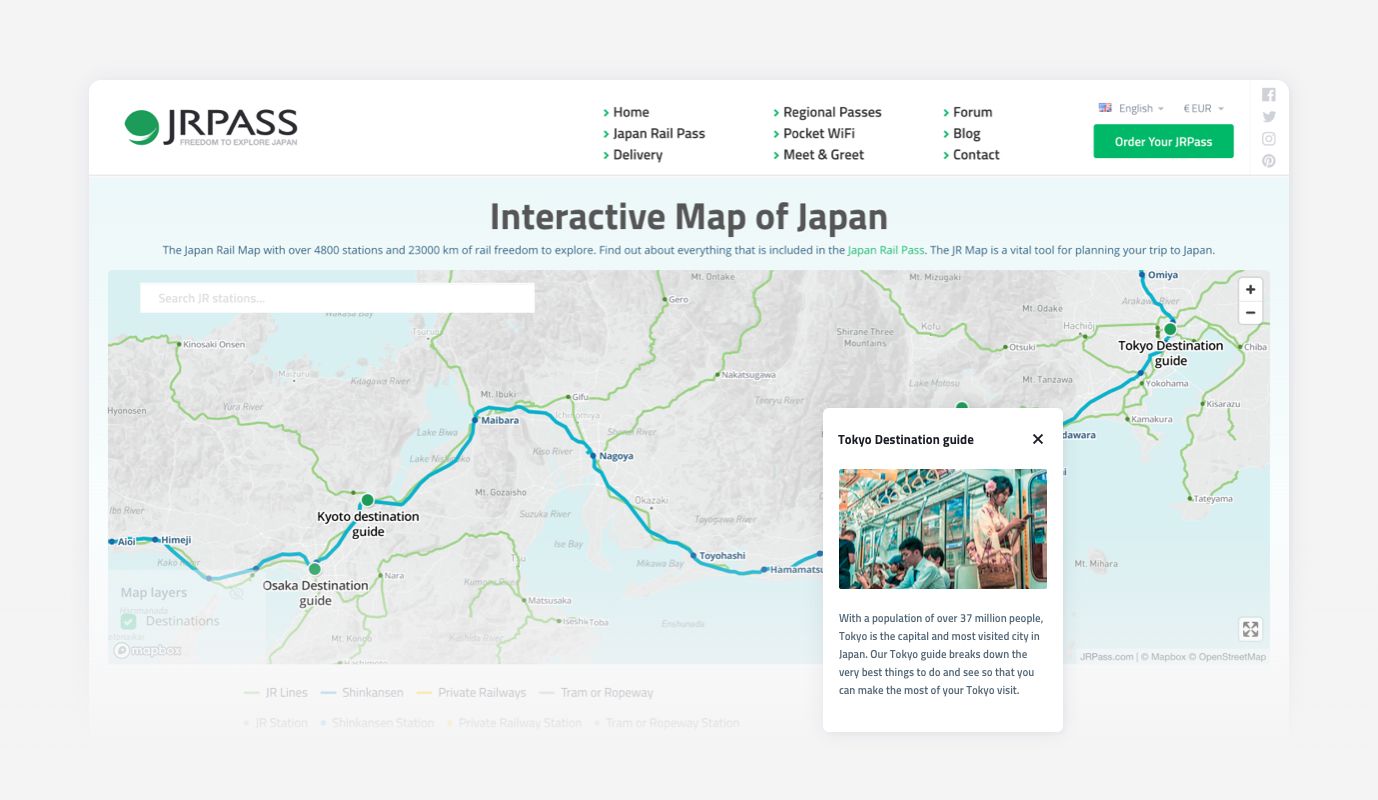
Task: Open Meet & Greet menu item
Action: pyautogui.click(x=823, y=155)
